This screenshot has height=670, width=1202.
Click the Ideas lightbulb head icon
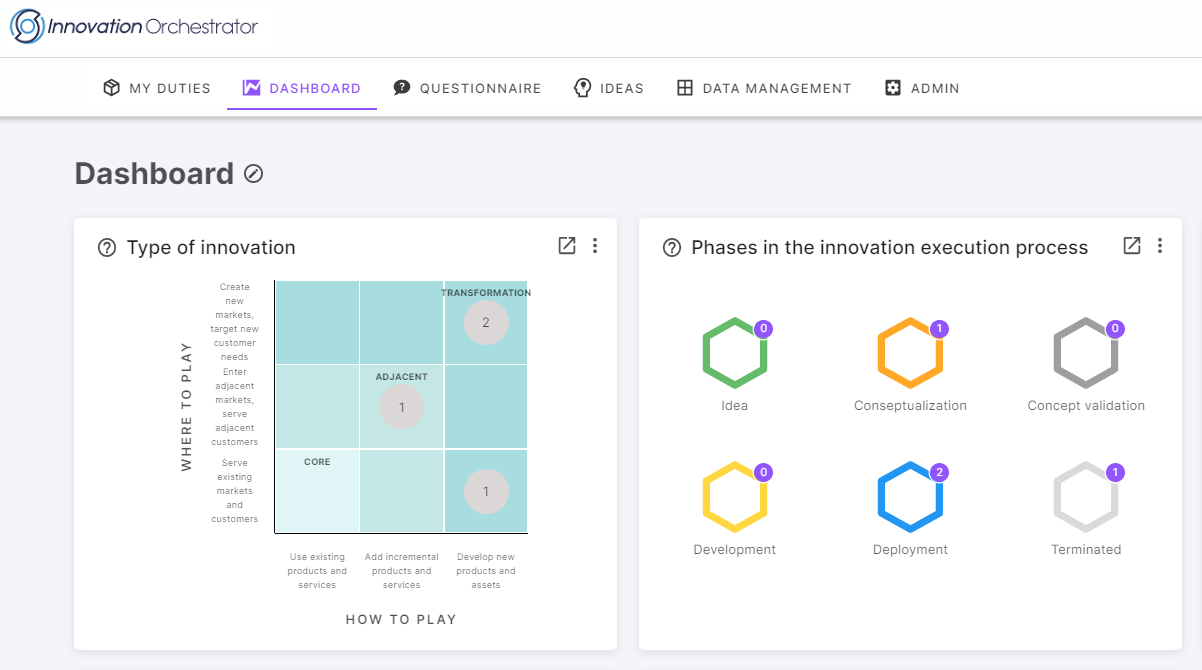point(582,88)
